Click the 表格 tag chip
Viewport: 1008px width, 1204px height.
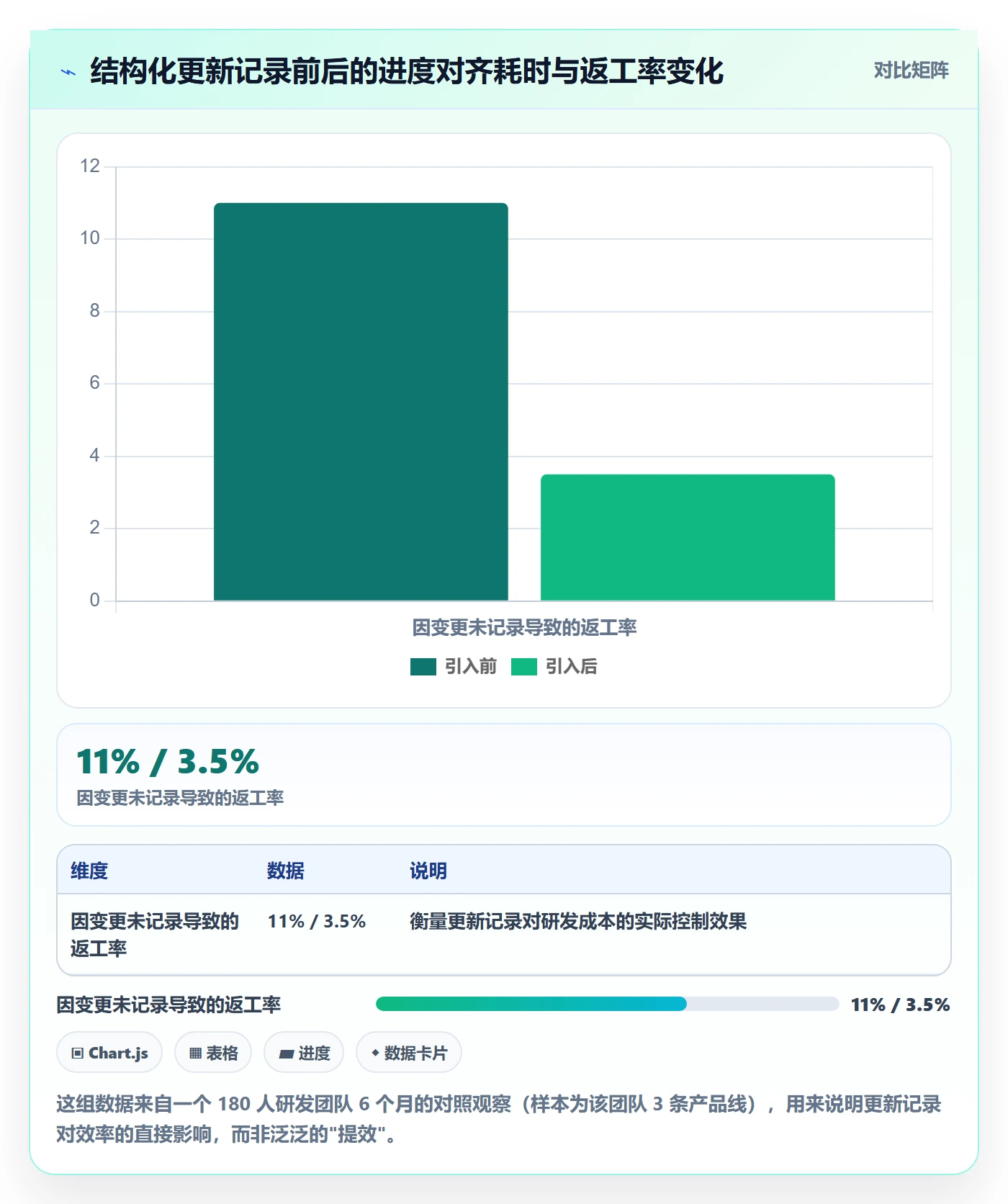pyautogui.click(x=213, y=1053)
